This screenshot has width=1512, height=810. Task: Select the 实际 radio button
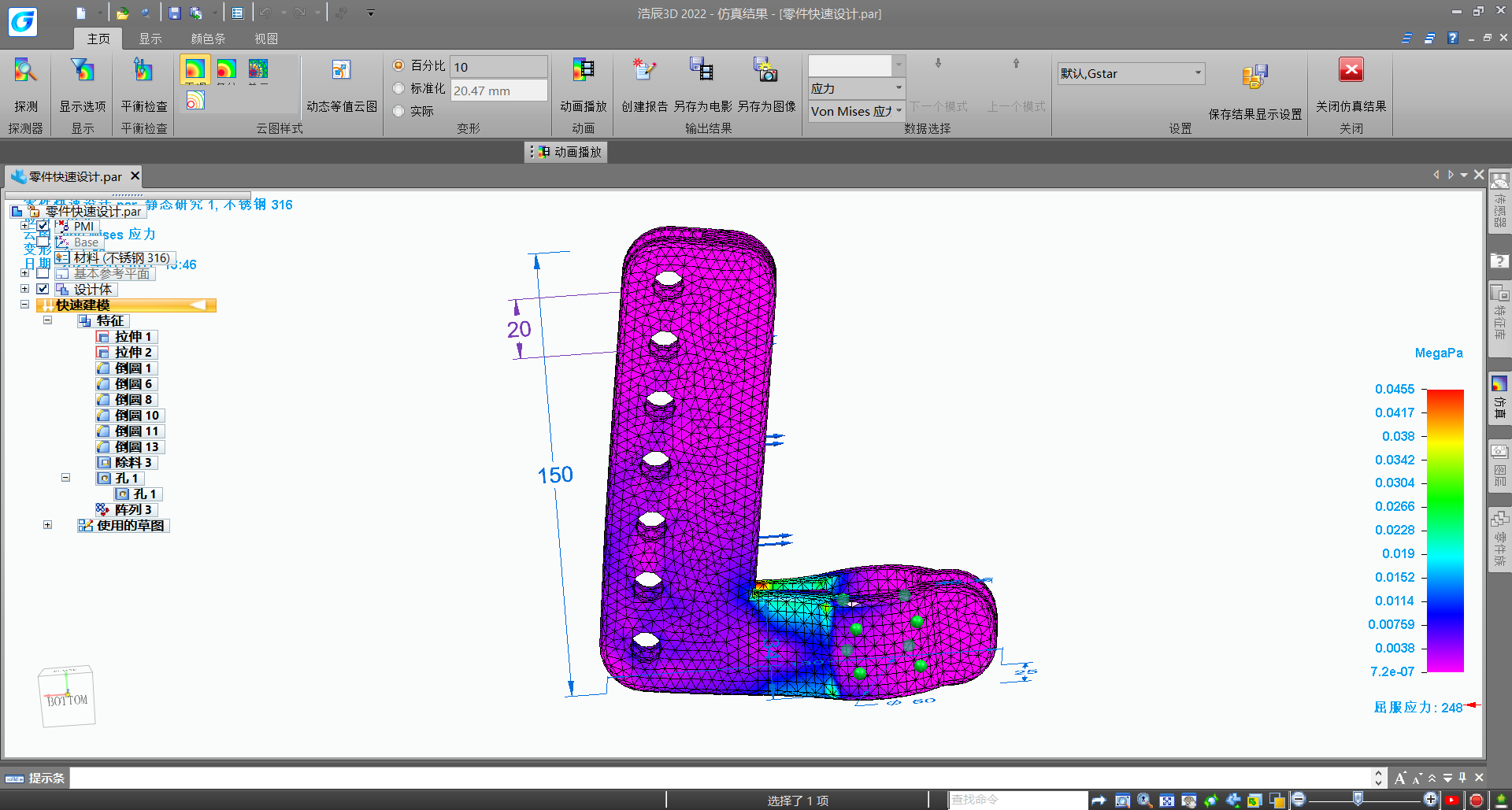[x=398, y=111]
